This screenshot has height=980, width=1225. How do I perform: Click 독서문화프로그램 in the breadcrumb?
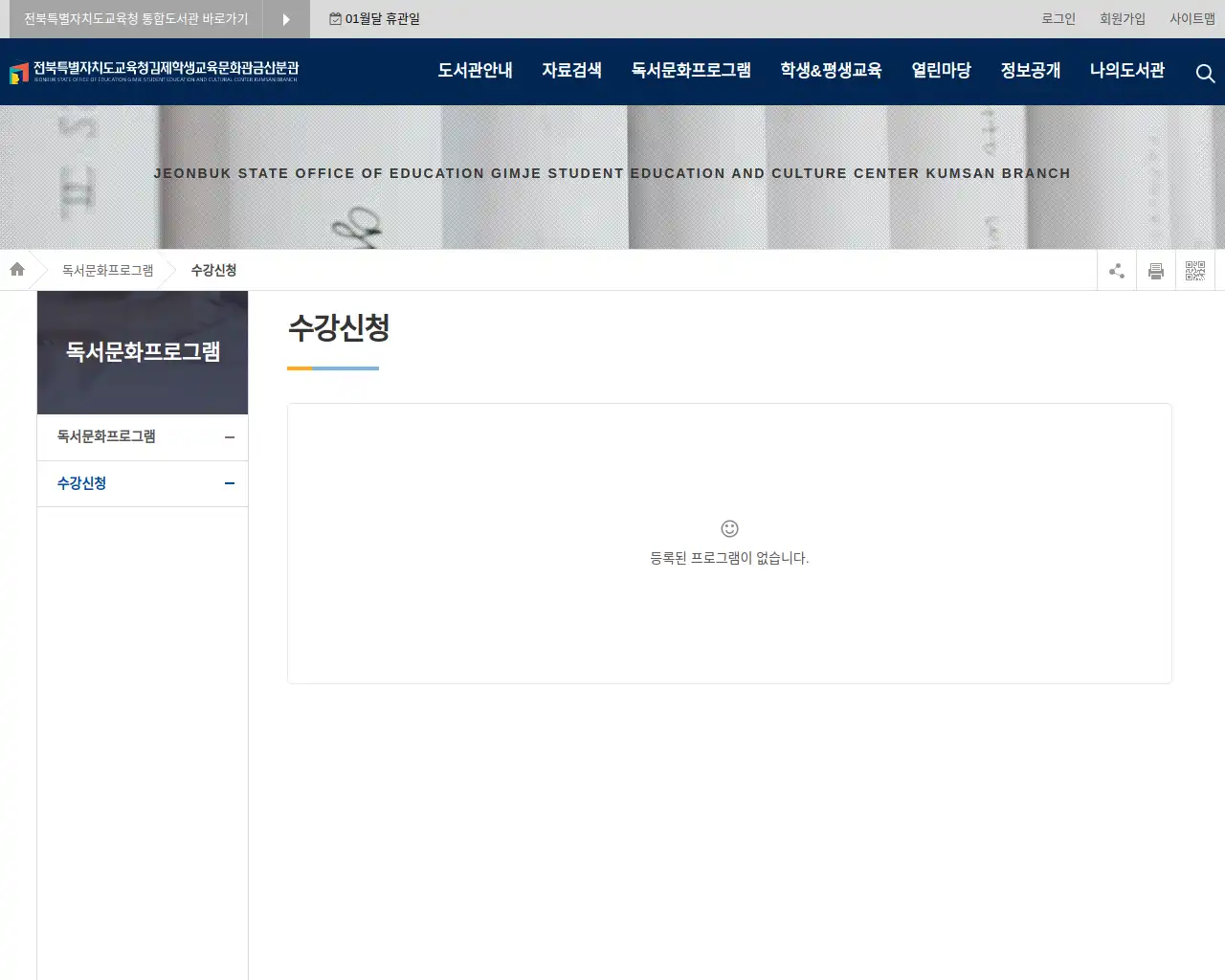tap(108, 270)
